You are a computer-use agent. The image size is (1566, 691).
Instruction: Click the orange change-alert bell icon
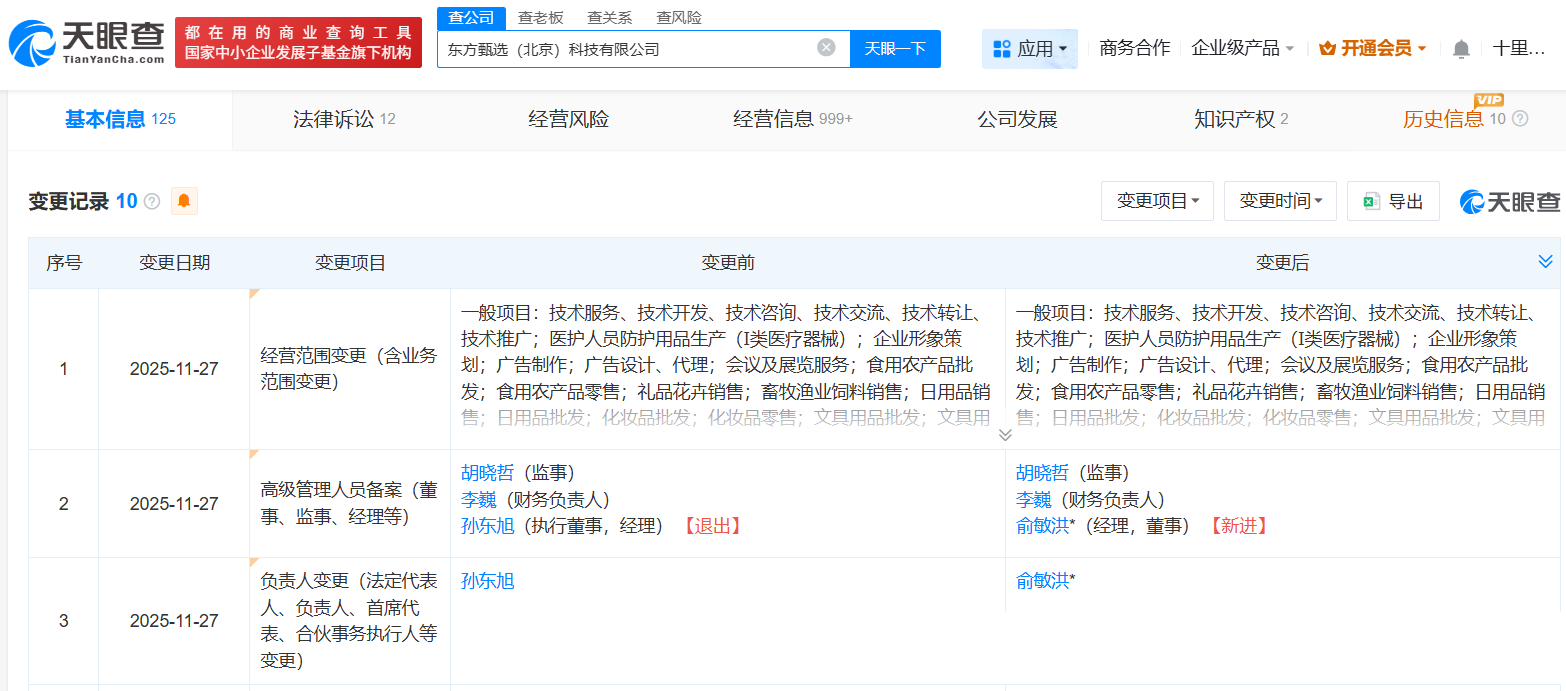[x=184, y=201]
